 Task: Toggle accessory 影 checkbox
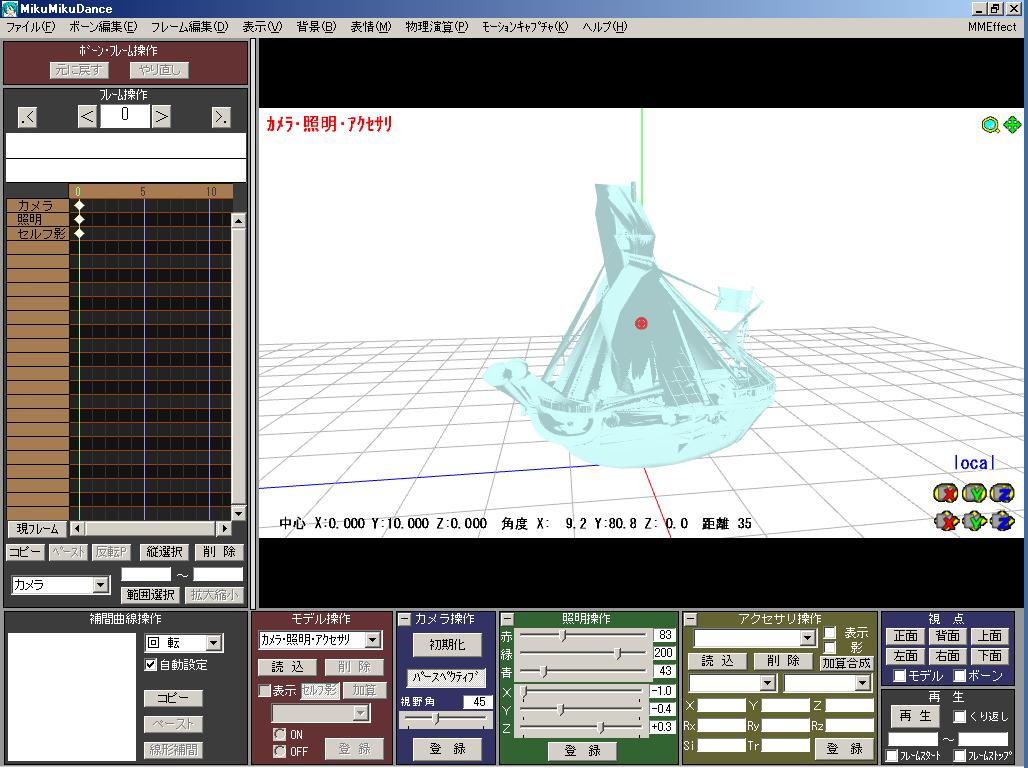830,648
